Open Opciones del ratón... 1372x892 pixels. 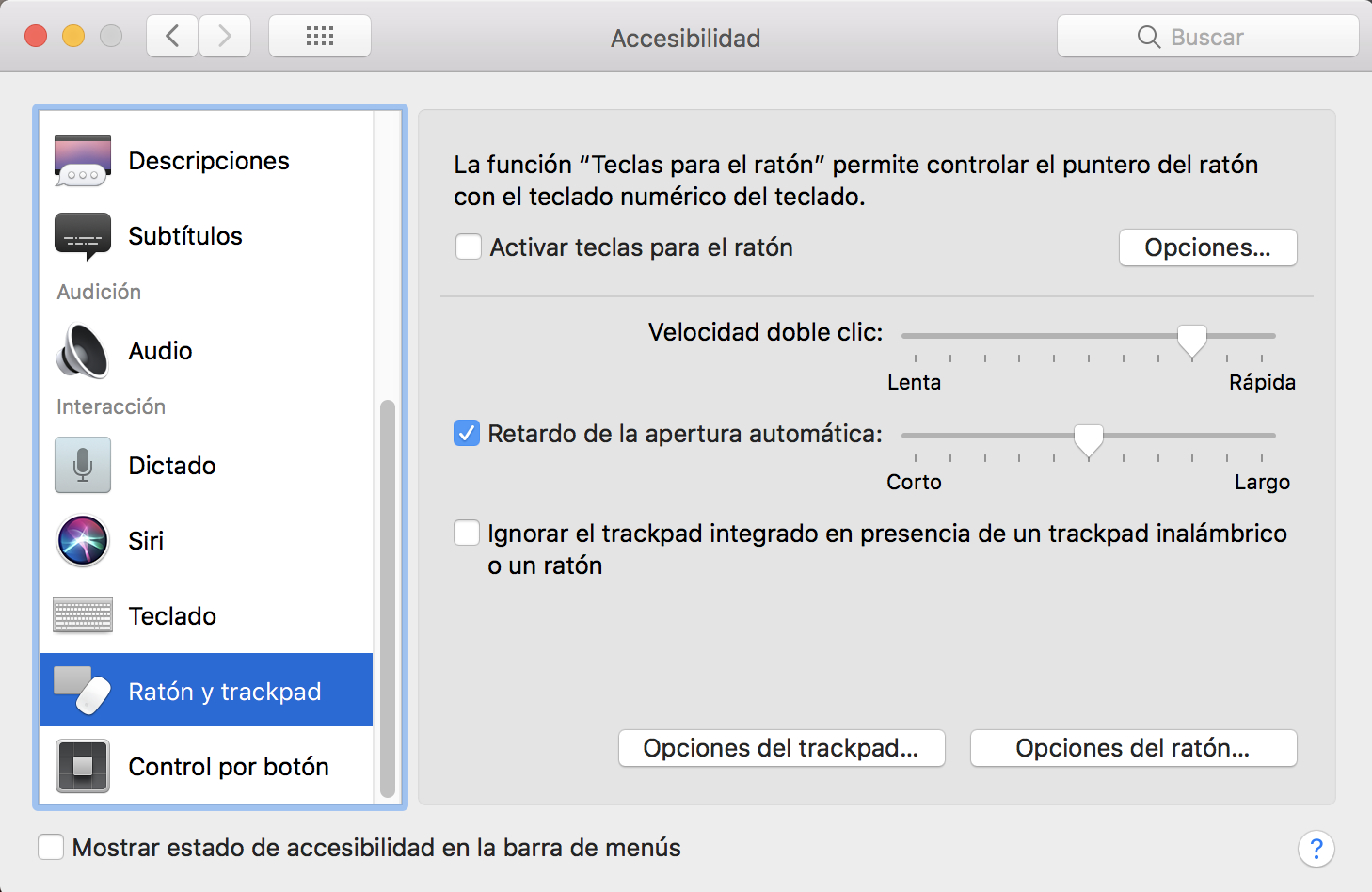[x=1133, y=748]
